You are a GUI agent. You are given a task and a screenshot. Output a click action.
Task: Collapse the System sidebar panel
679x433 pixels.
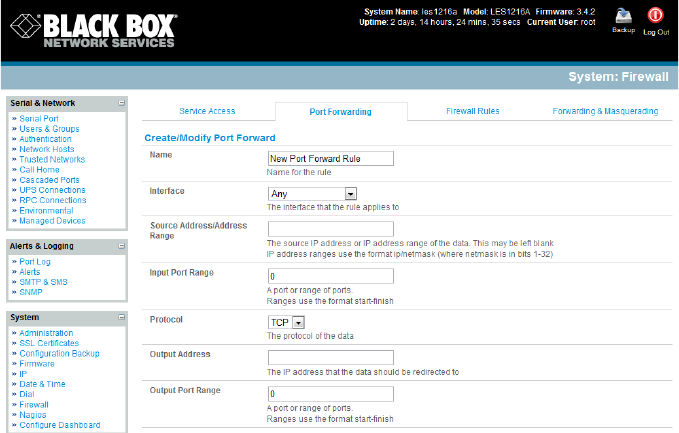121,317
